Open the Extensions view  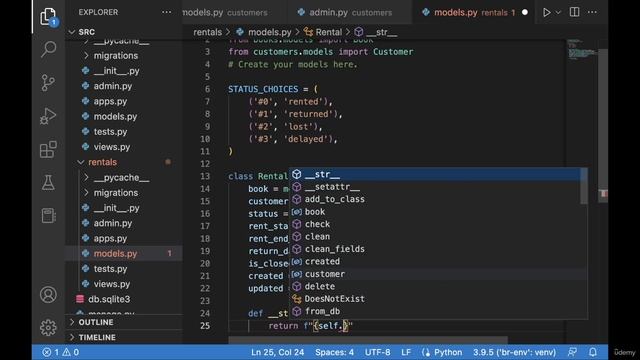(48, 149)
